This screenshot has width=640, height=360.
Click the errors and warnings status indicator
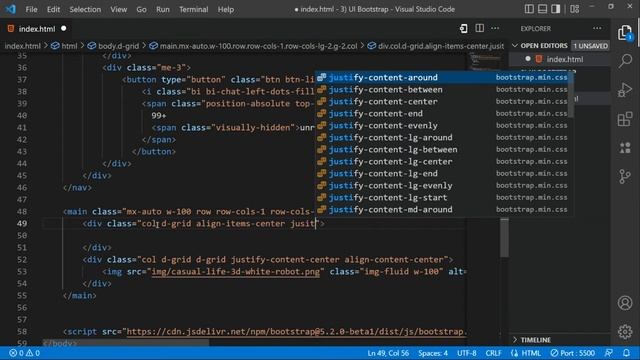24,353
